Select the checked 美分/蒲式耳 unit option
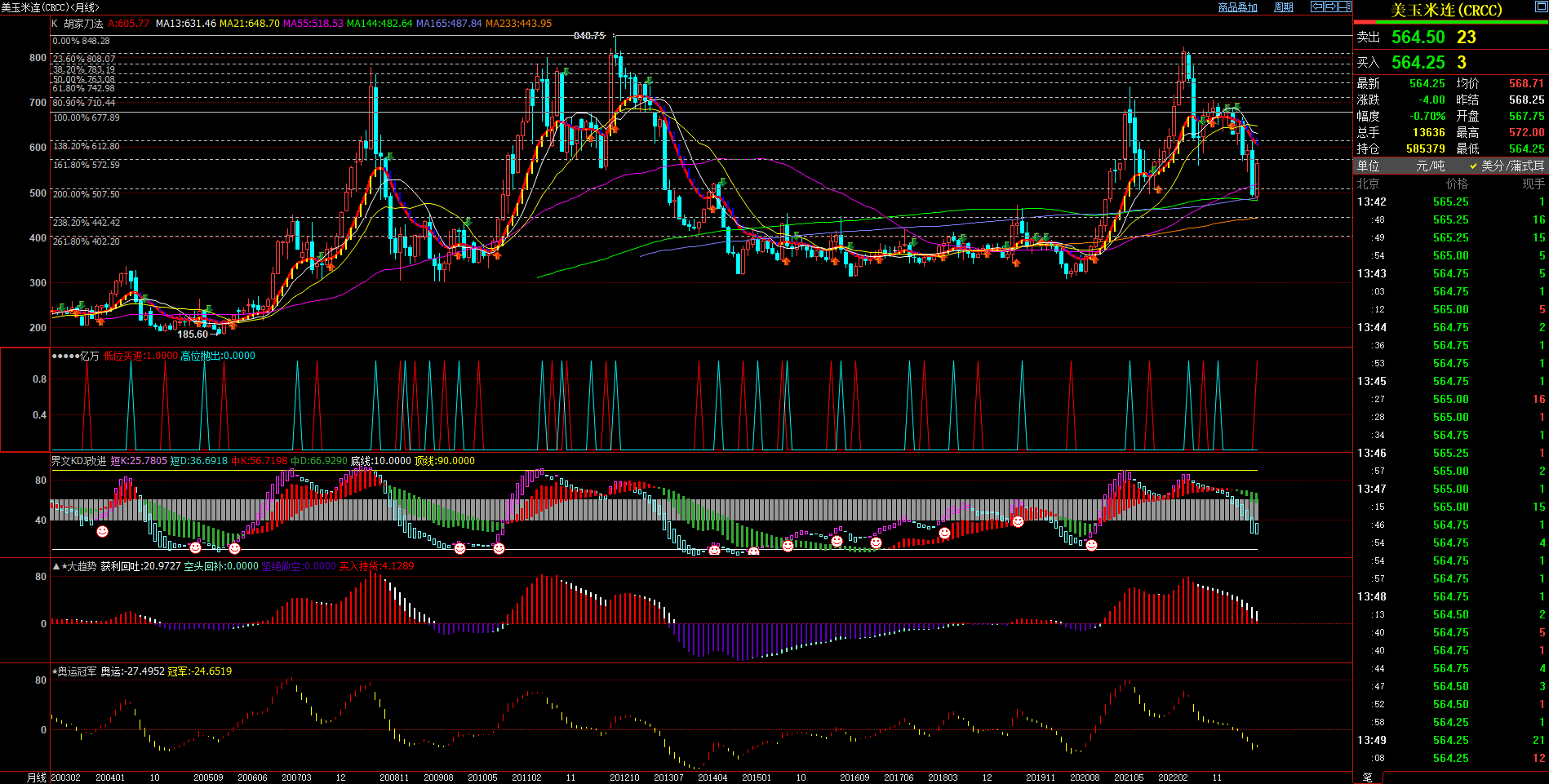 click(x=1511, y=166)
